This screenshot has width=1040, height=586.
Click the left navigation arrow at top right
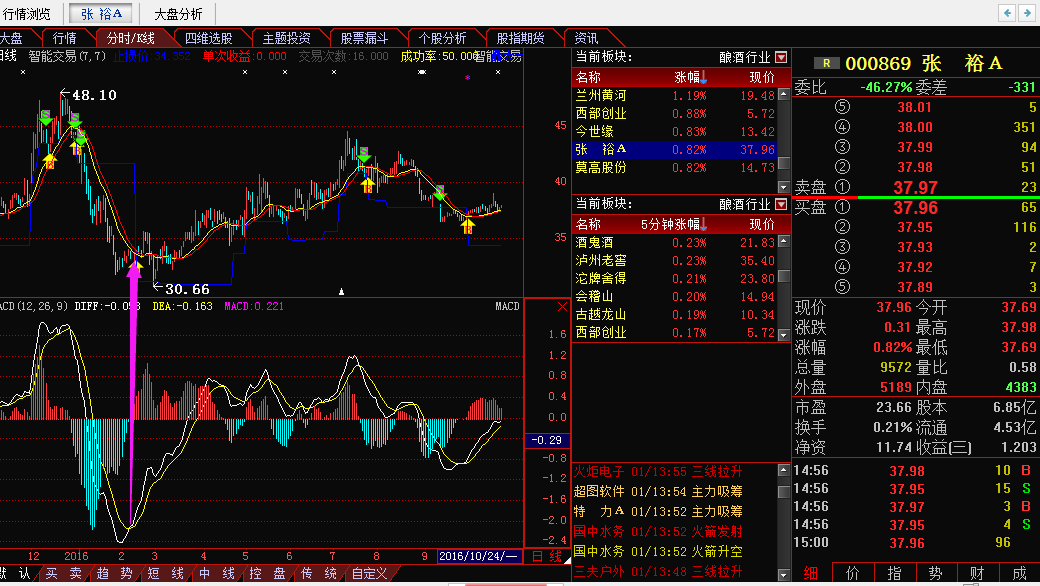point(1008,13)
